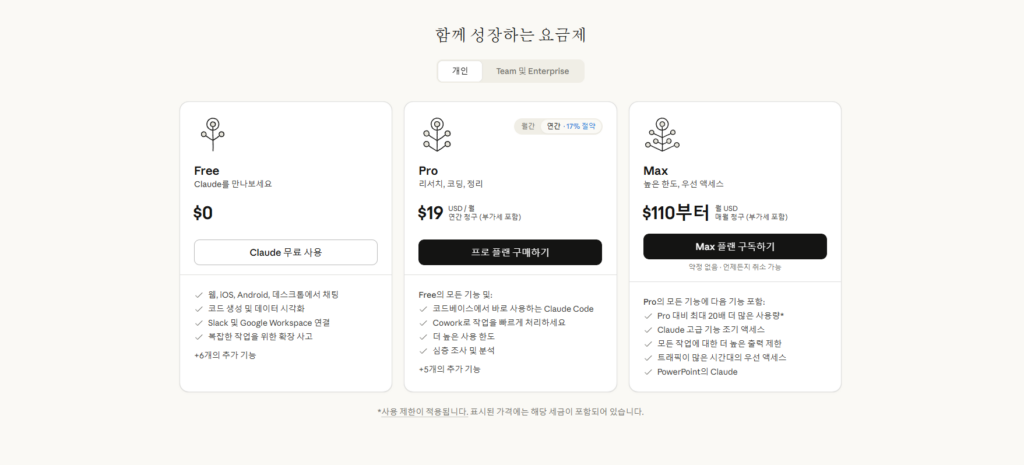Click the Pro plan branching icon

coord(434,134)
